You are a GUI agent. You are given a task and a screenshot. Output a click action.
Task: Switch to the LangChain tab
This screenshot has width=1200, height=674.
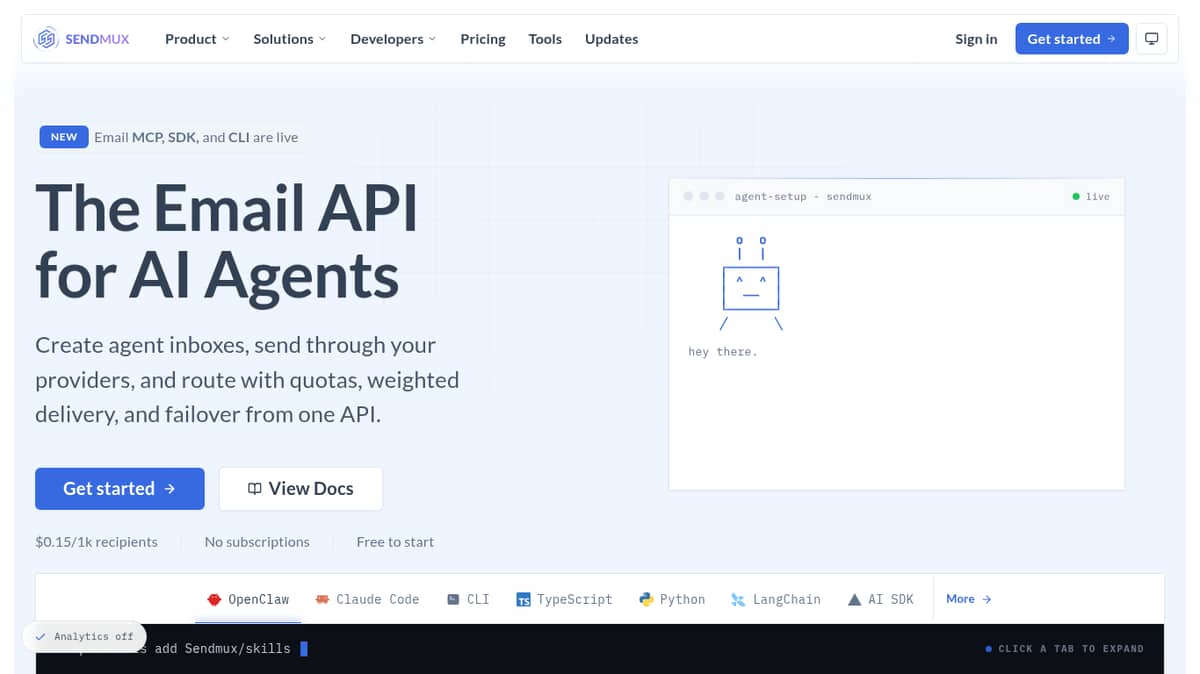[x=776, y=599]
